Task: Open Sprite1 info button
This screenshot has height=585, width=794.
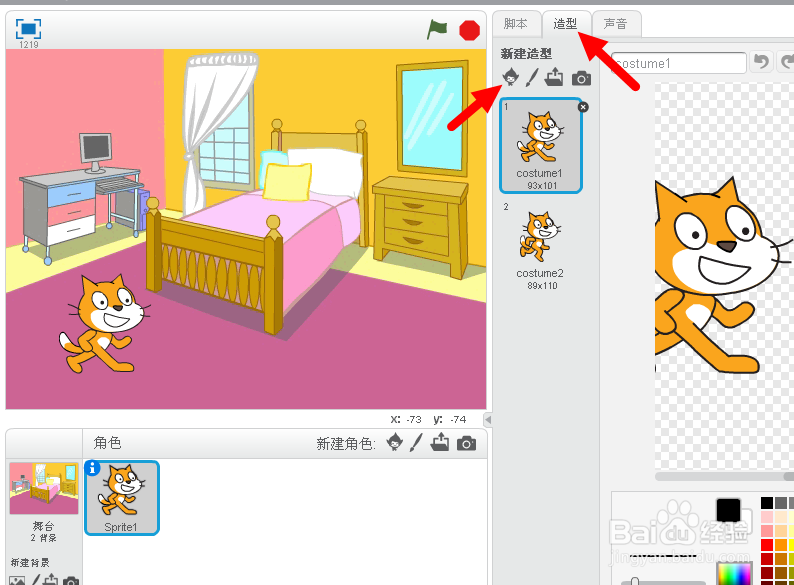Action: (x=92, y=469)
